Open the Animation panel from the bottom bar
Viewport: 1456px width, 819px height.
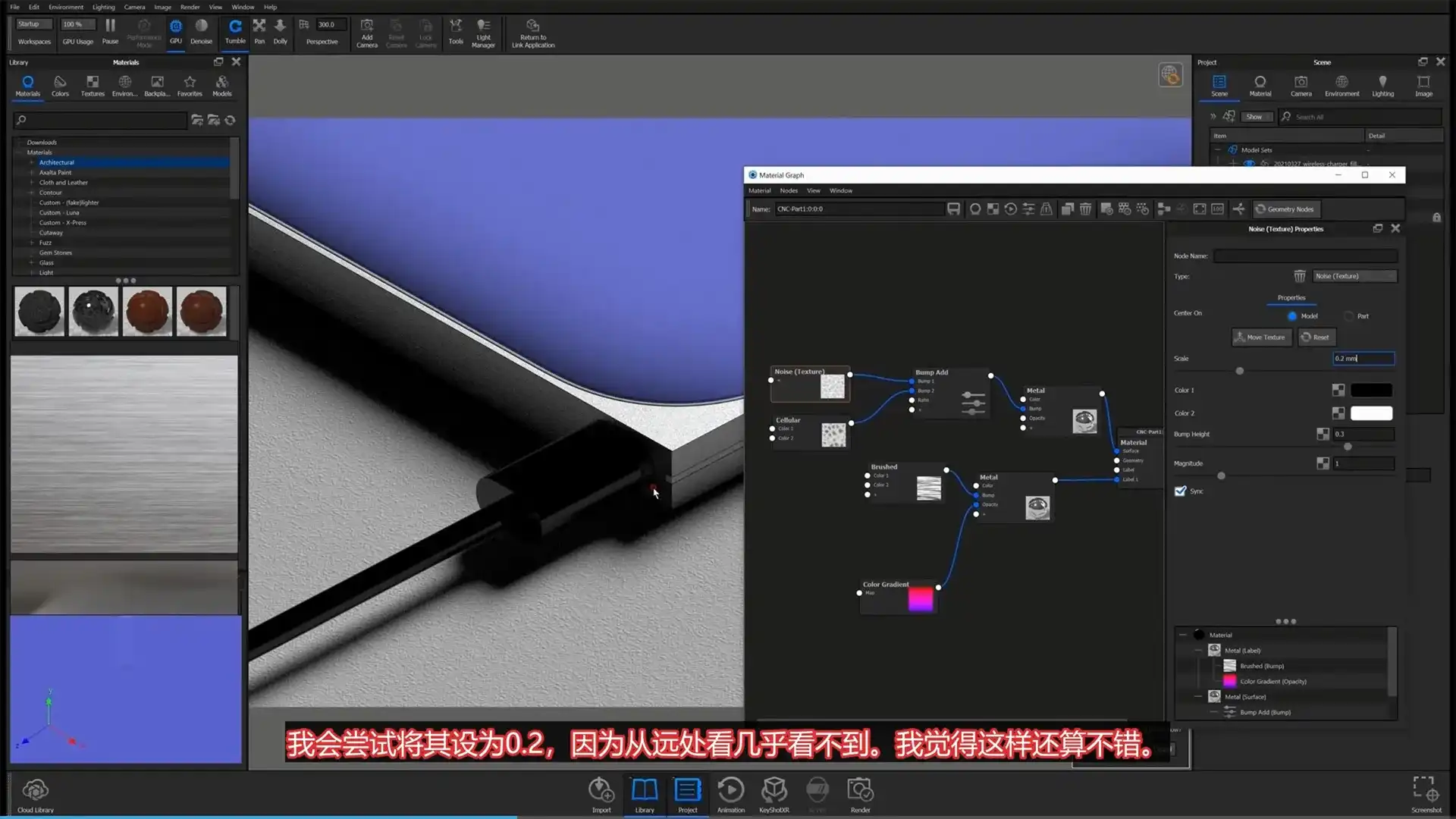730,795
